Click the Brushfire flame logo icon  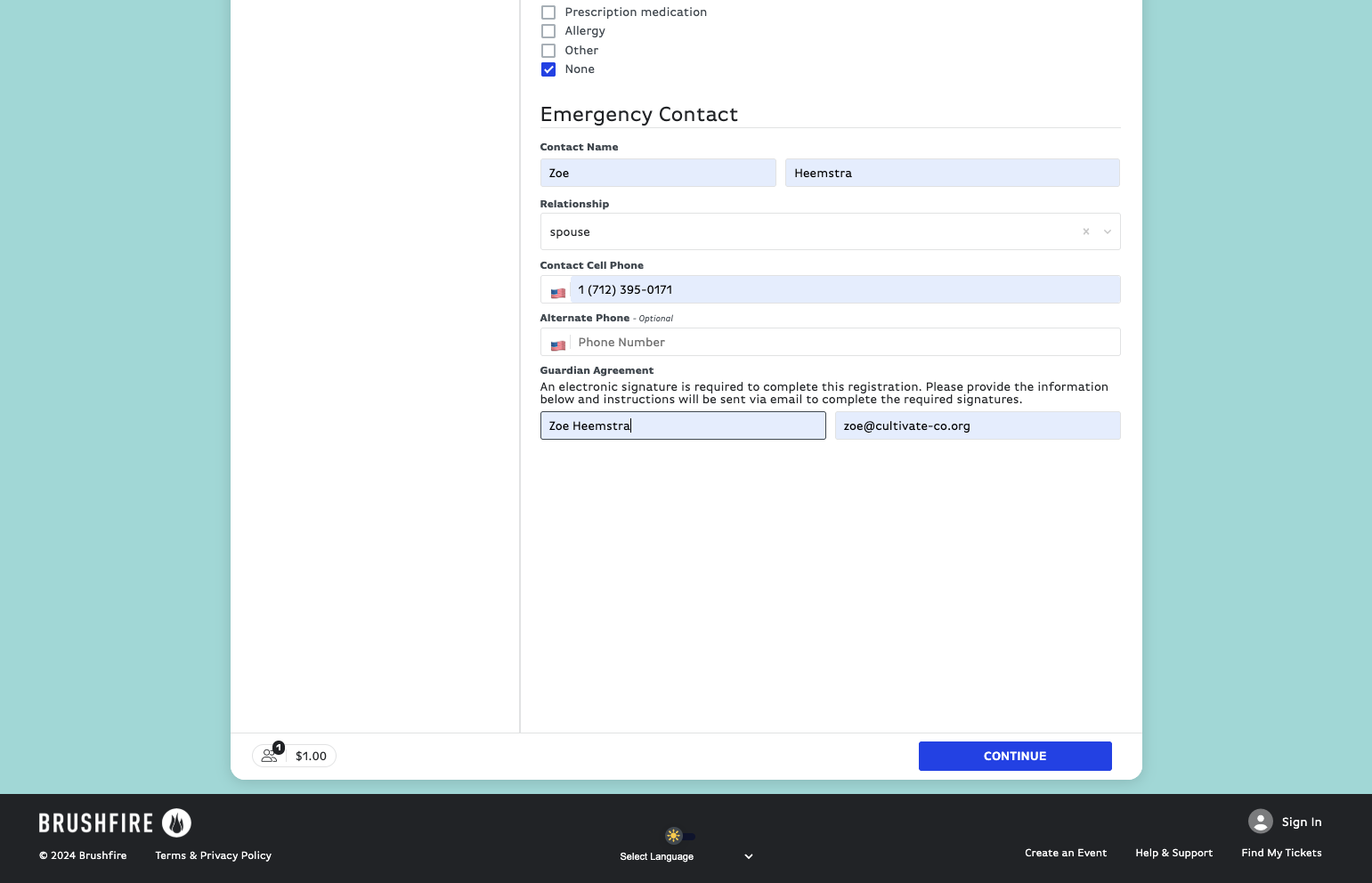[x=176, y=822]
